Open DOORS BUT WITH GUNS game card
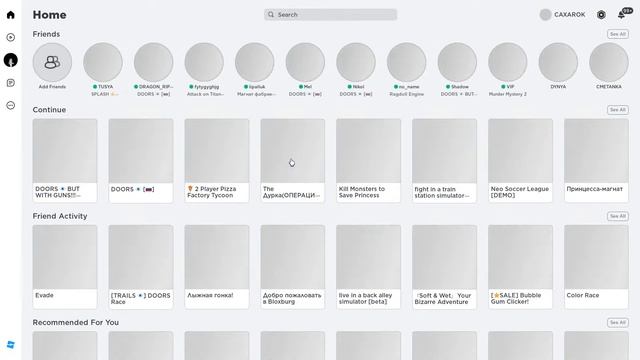640x360 pixels. pos(65,160)
